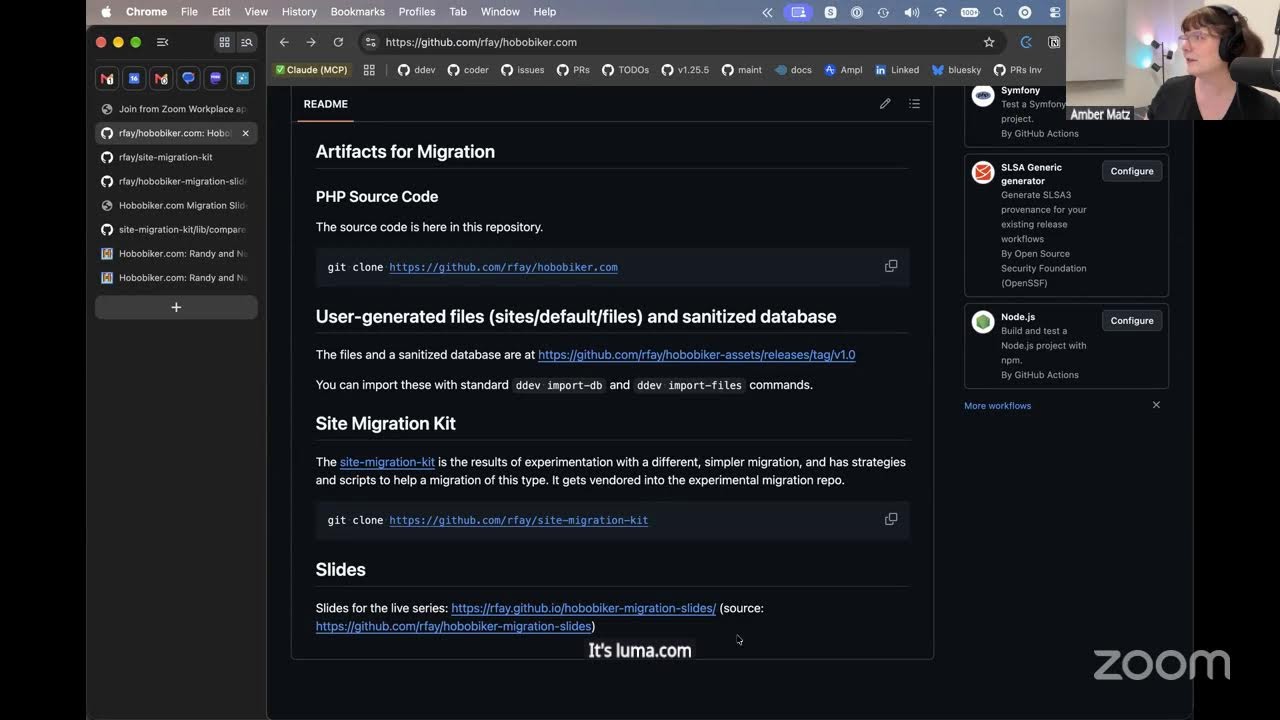Reload the current page
Screen dimensions: 1280x720
pos(338,42)
